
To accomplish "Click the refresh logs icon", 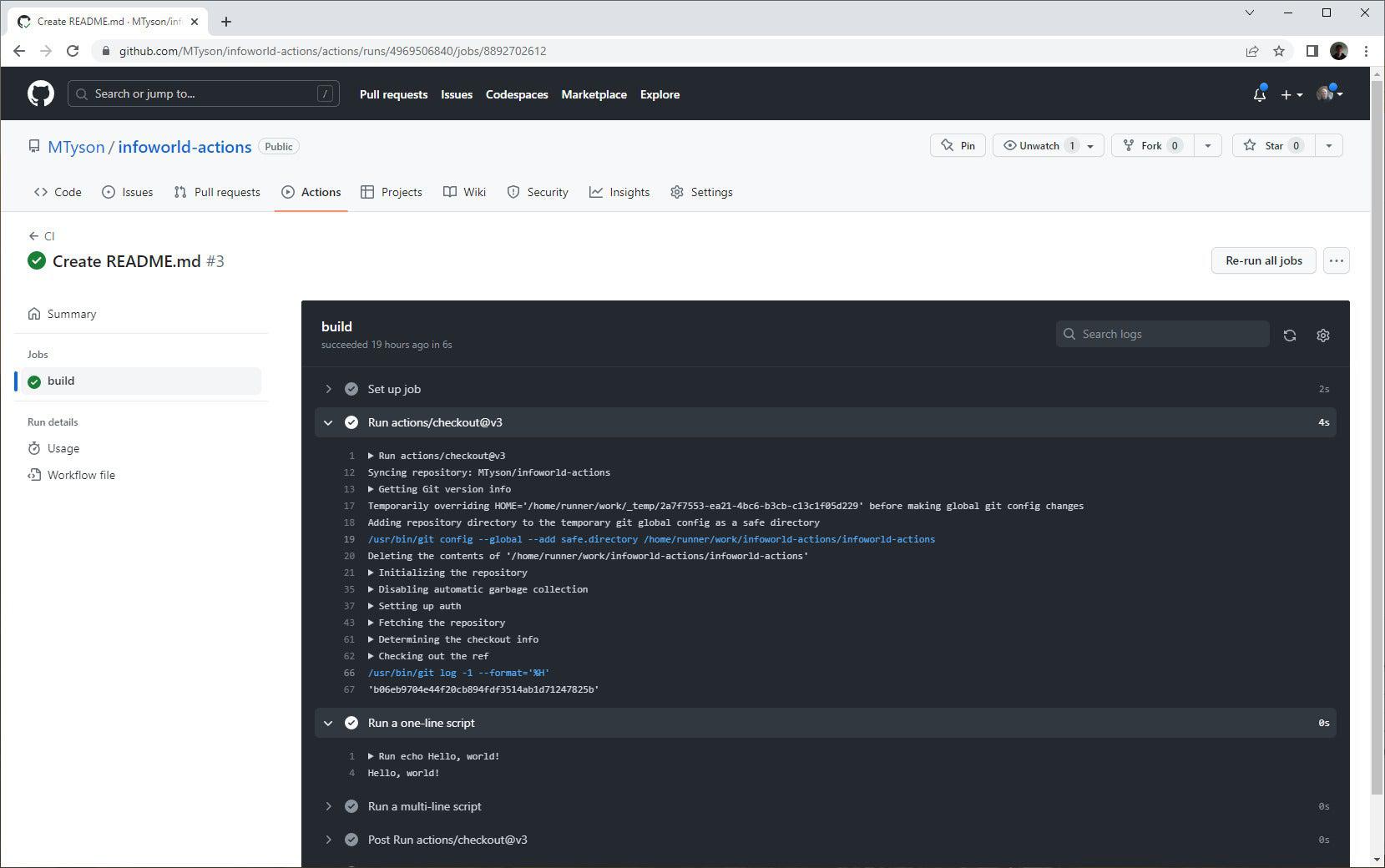I will click(1289, 335).
